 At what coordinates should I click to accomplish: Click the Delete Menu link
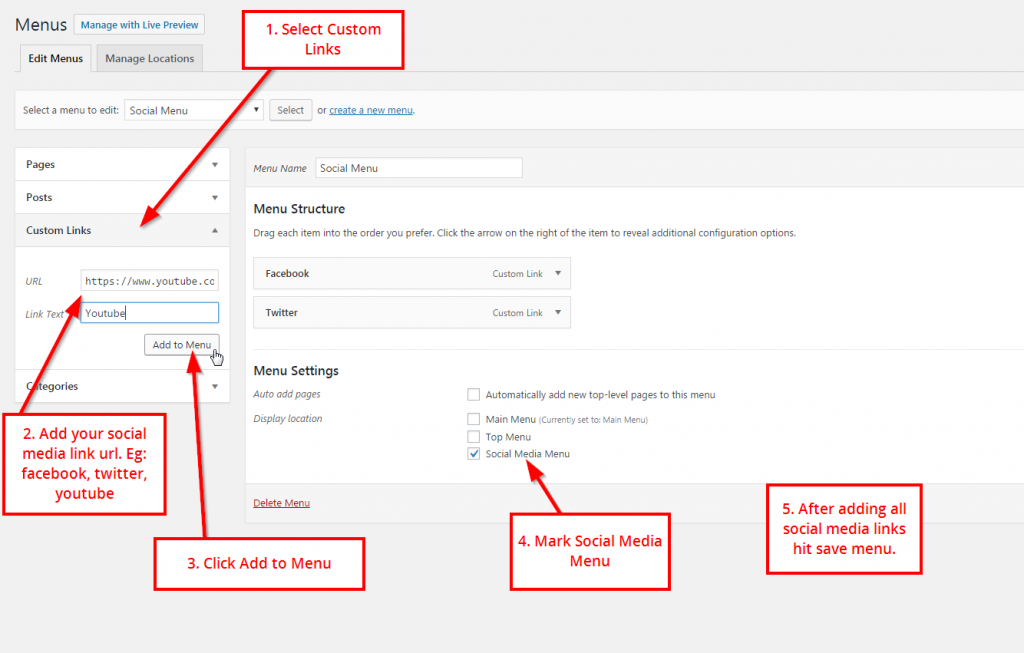tap(281, 502)
